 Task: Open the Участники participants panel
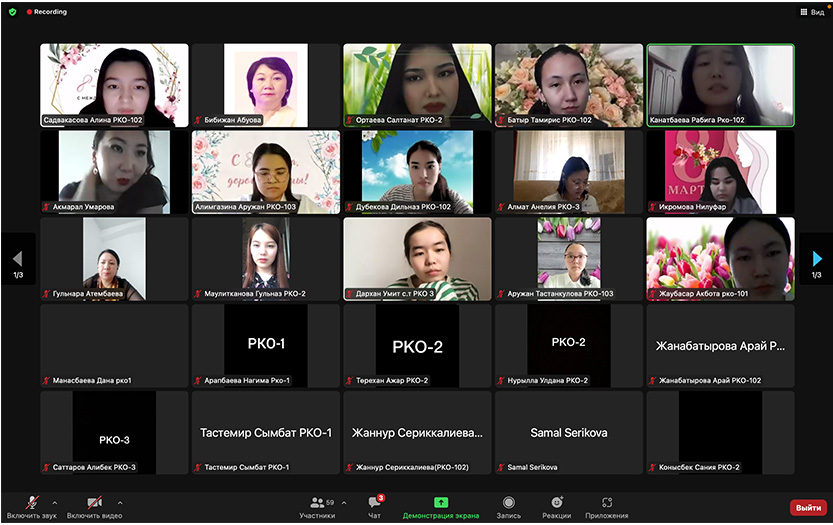(x=322, y=505)
